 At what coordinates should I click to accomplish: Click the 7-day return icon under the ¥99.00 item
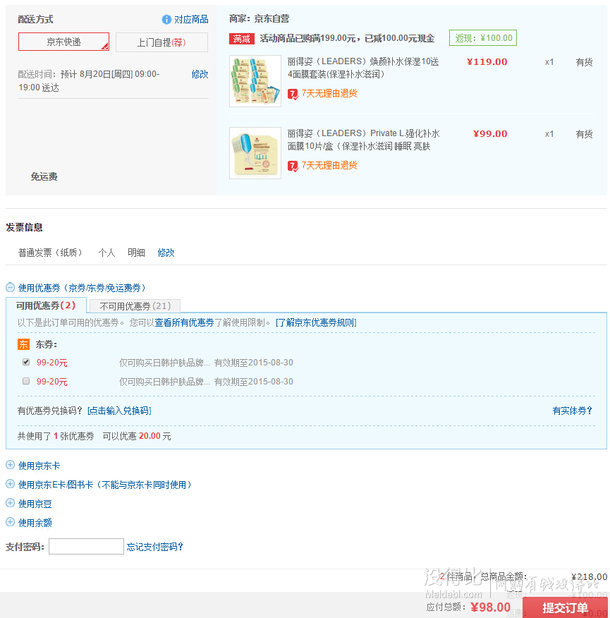[292, 166]
